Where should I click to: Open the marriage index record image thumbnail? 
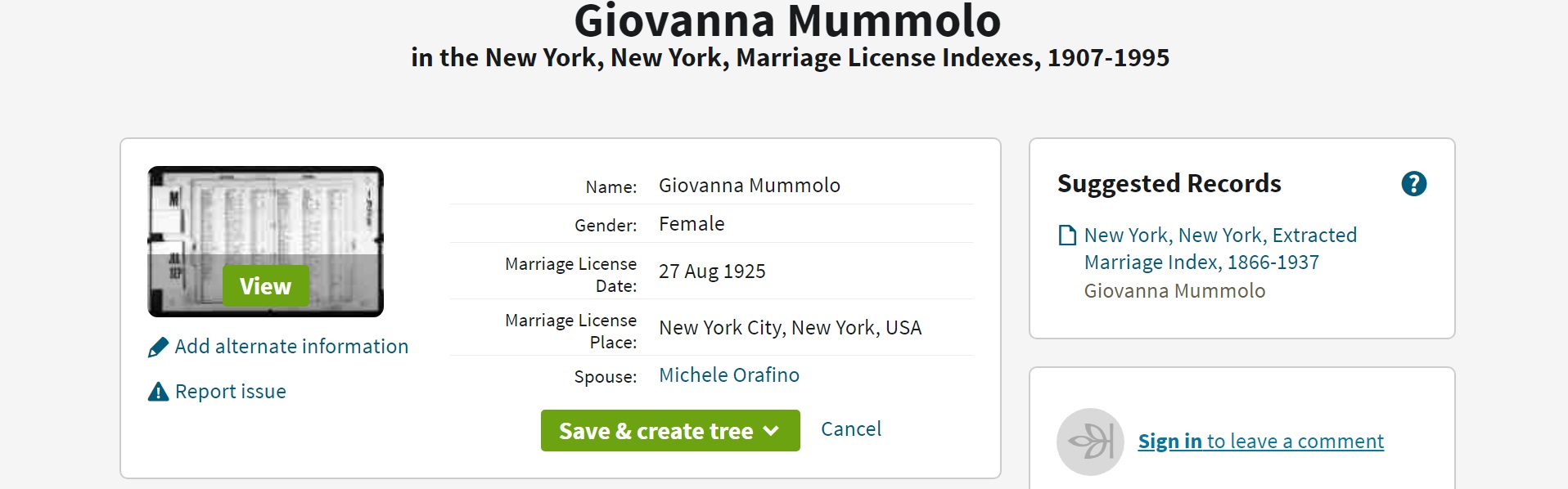[x=265, y=241]
